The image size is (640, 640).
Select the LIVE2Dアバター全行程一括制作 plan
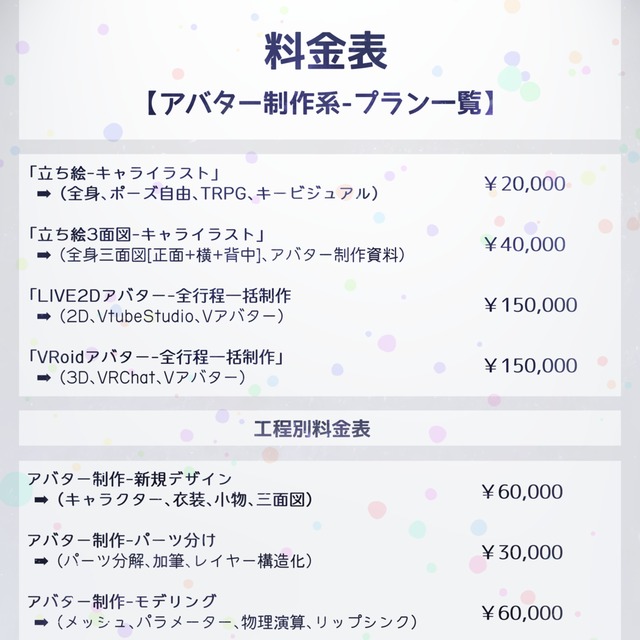(160, 296)
